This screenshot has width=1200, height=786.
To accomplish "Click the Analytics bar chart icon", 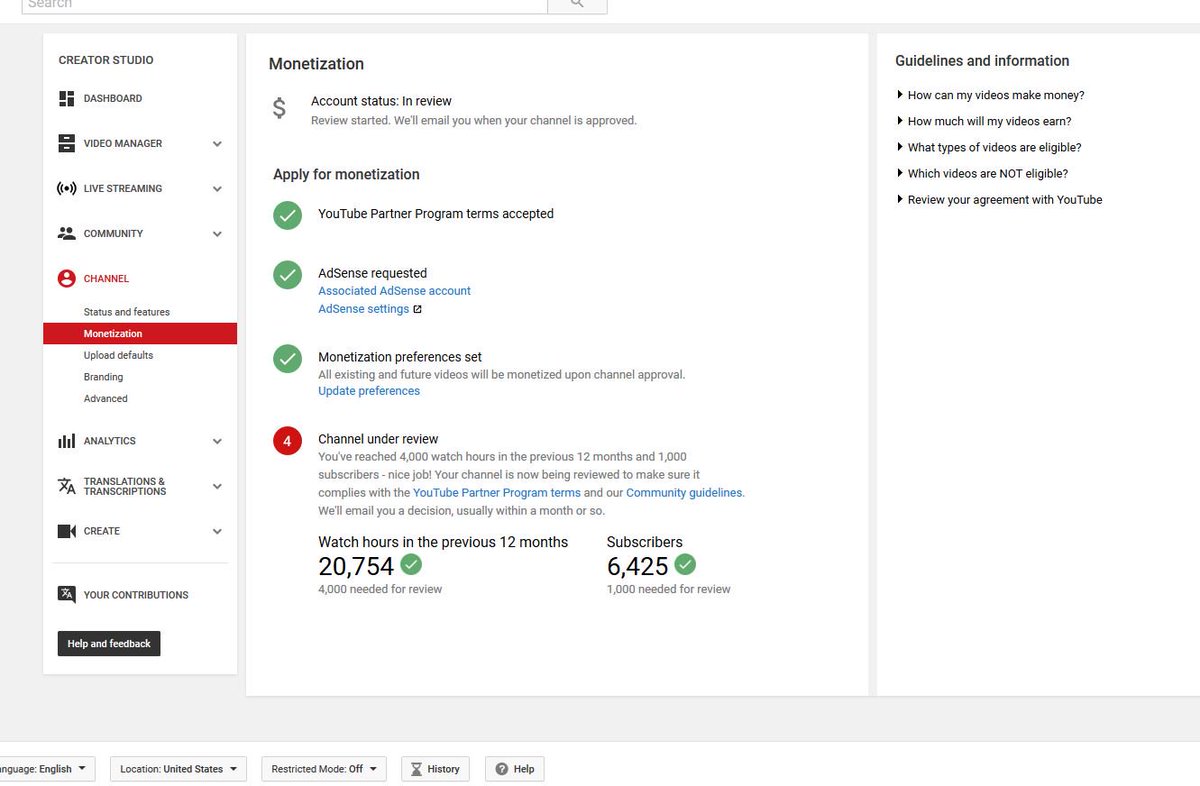I will coord(67,441).
